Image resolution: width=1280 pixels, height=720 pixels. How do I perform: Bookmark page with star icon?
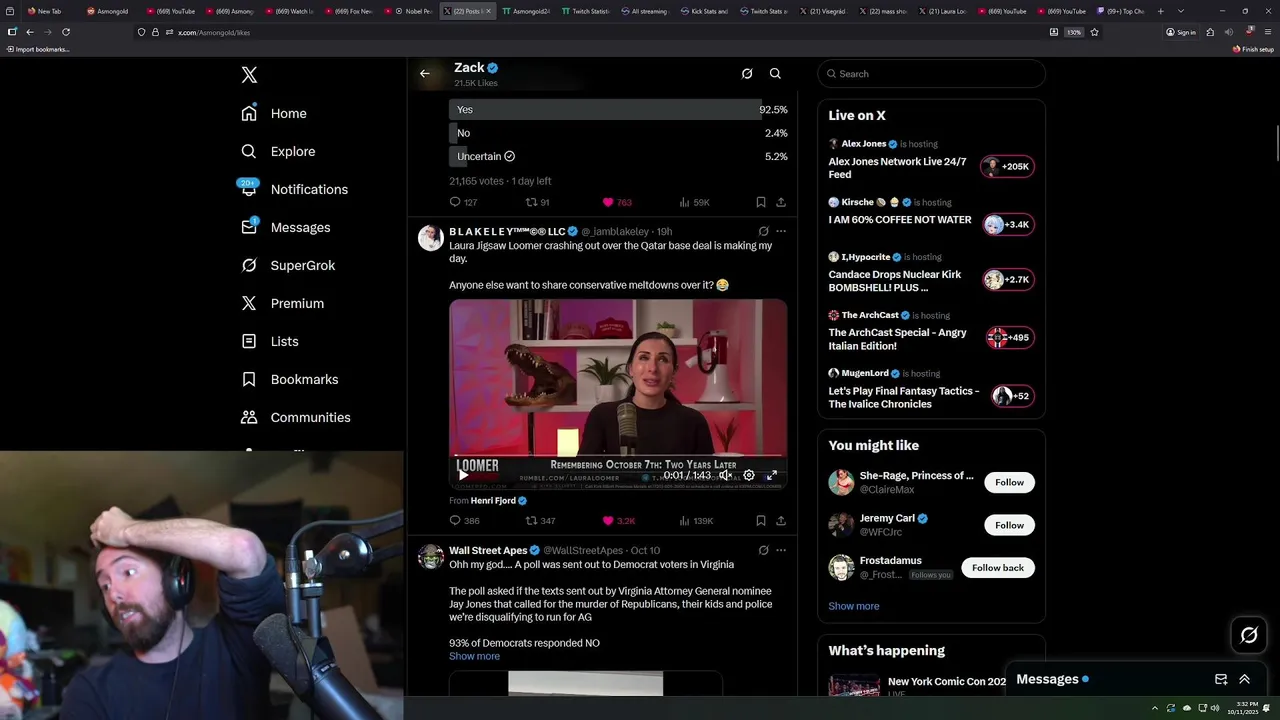[x=1094, y=32]
